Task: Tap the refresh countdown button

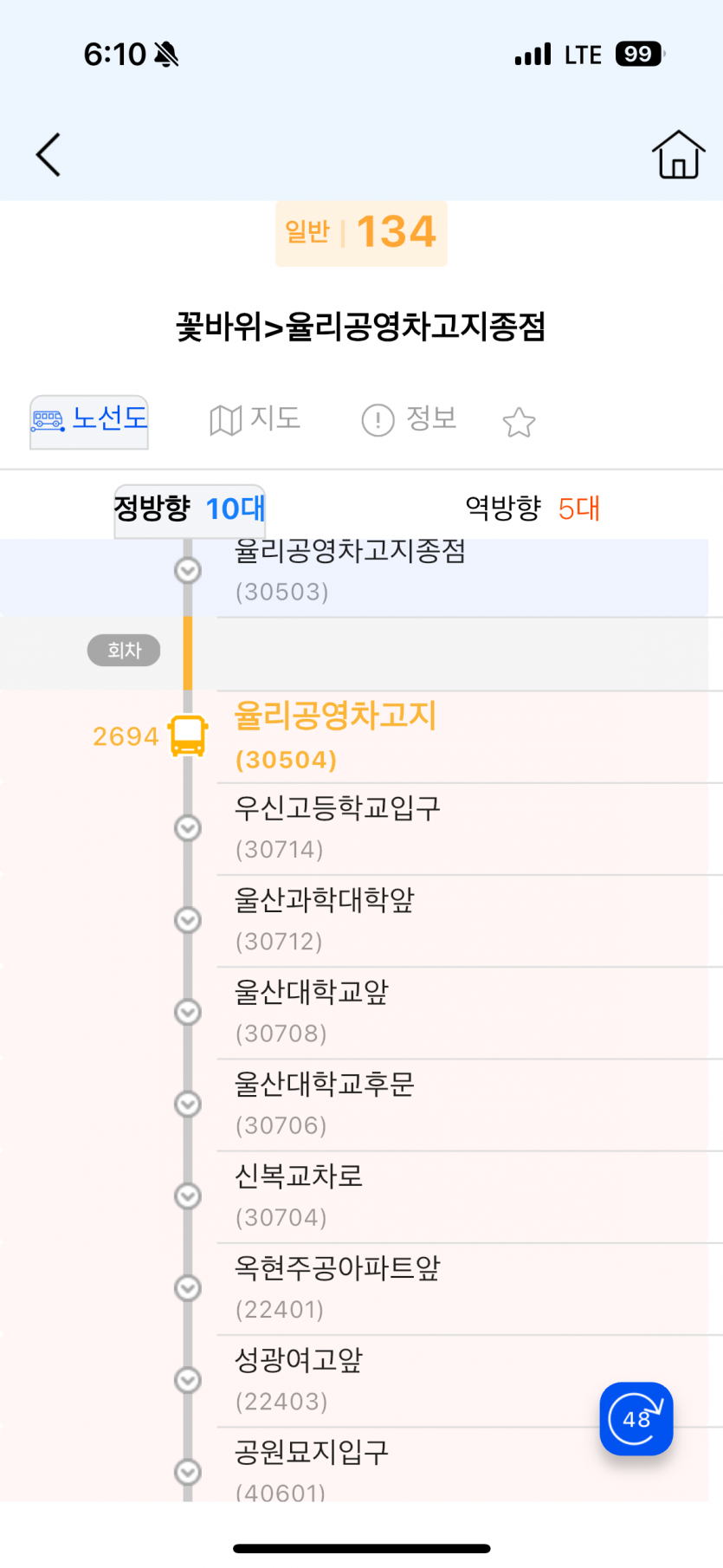Action: (x=636, y=1418)
